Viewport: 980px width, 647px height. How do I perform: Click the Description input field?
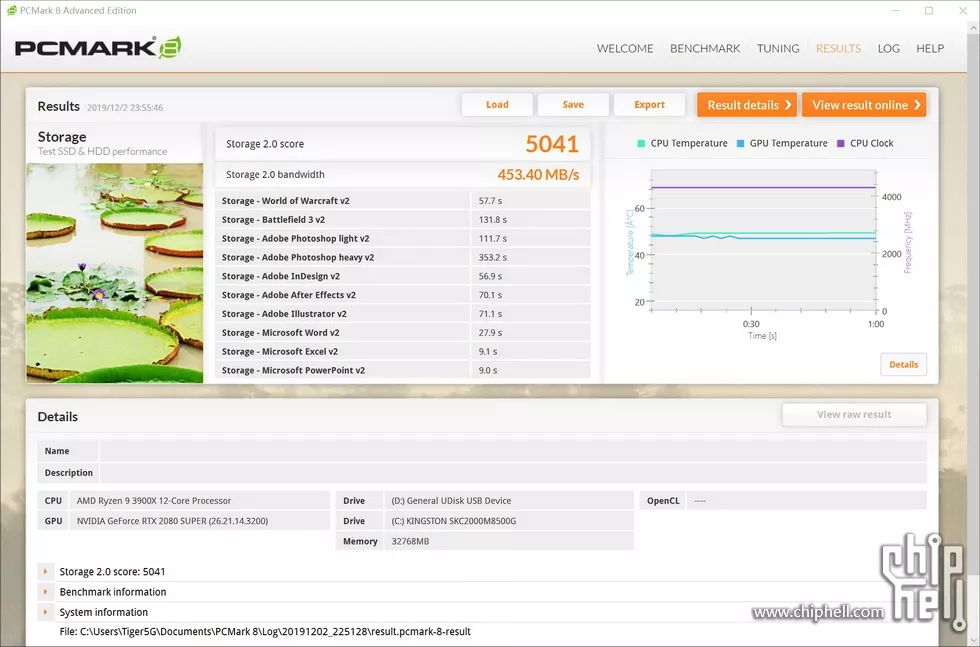[512, 473]
